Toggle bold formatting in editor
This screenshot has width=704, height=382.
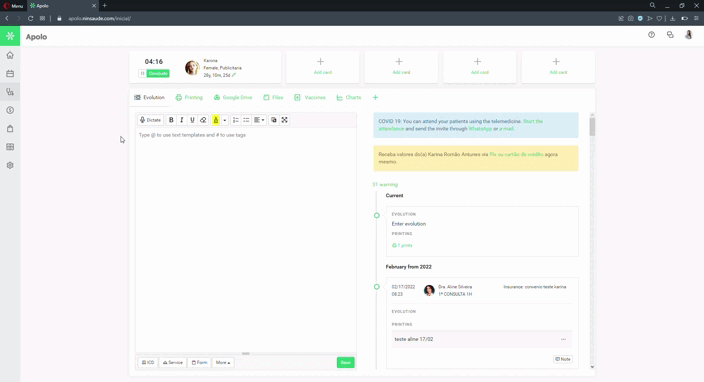tap(171, 120)
